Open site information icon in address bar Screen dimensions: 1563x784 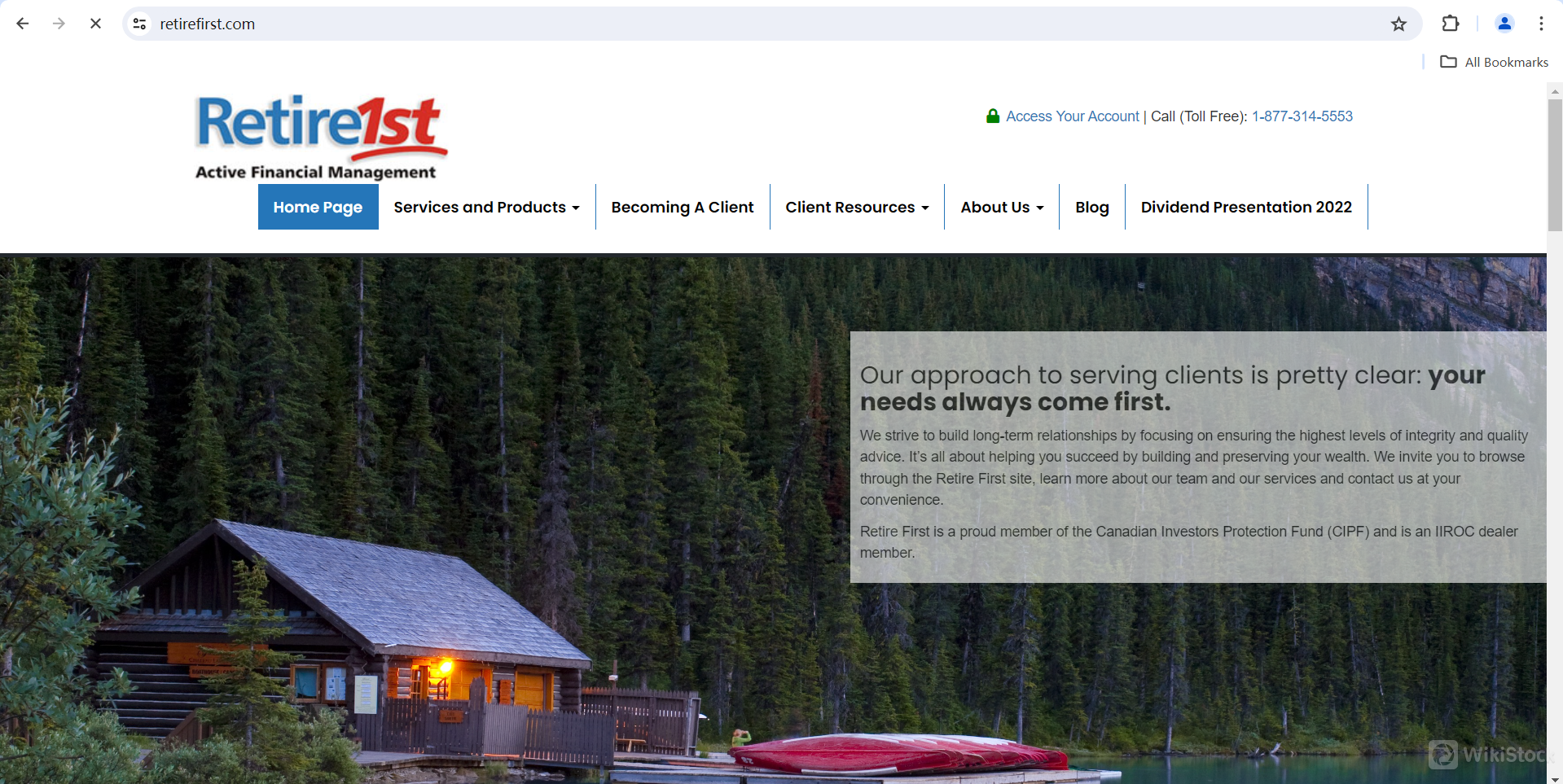(x=140, y=24)
